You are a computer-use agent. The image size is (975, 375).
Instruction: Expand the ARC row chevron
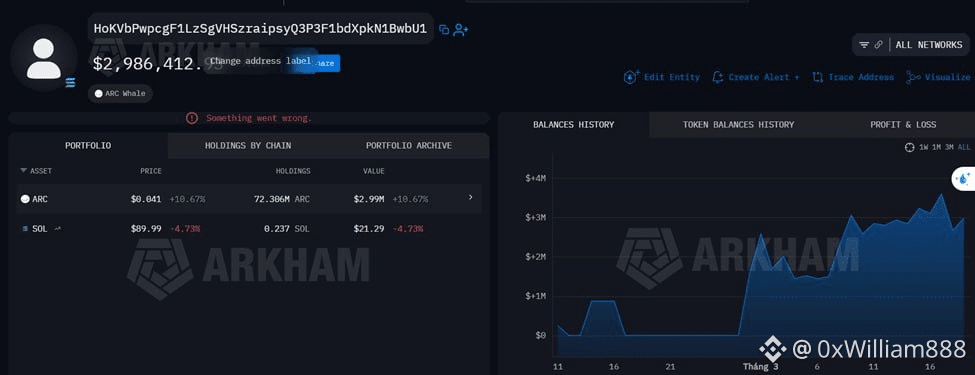pos(470,197)
